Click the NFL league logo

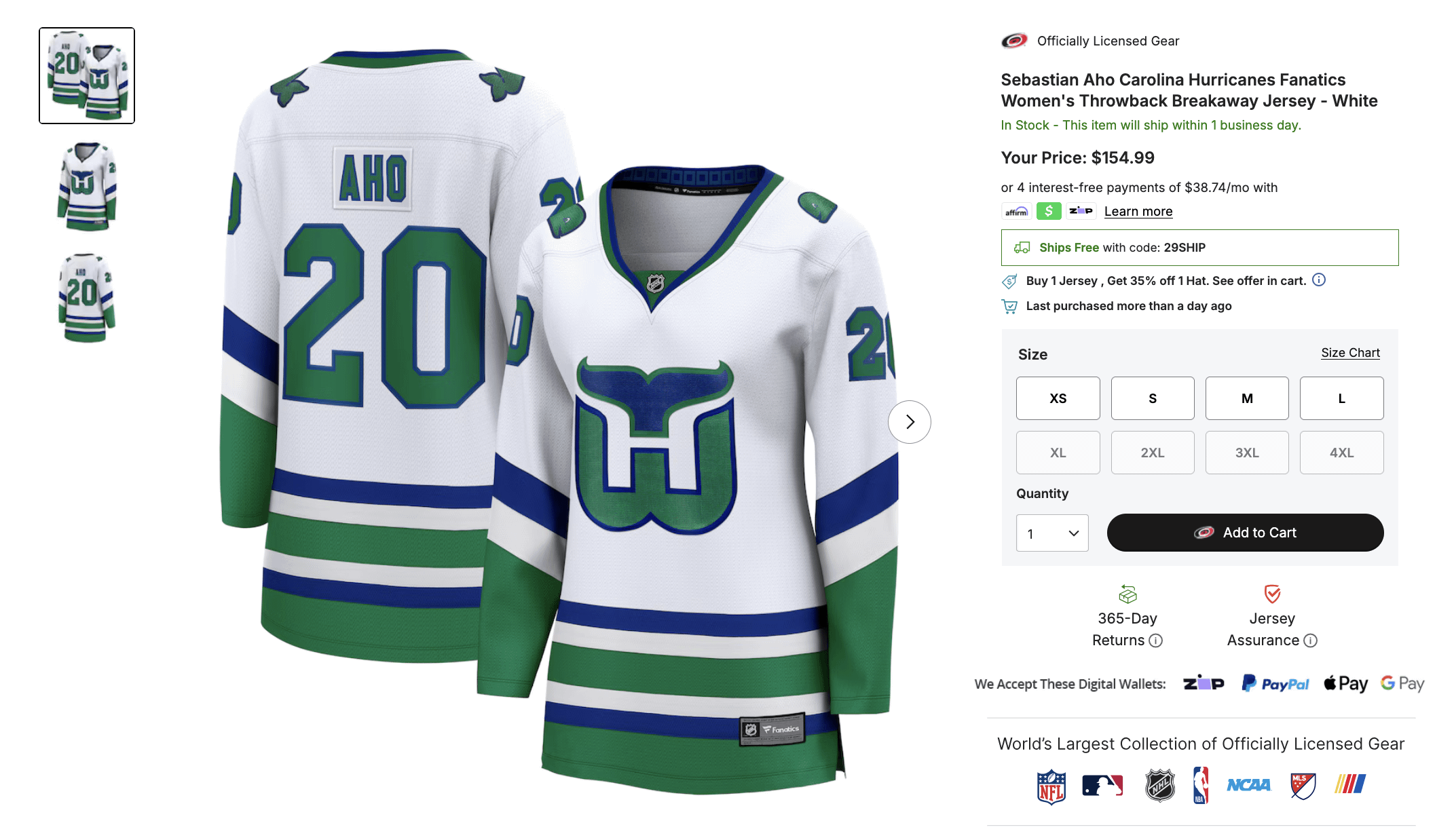tap(1051, 786)
